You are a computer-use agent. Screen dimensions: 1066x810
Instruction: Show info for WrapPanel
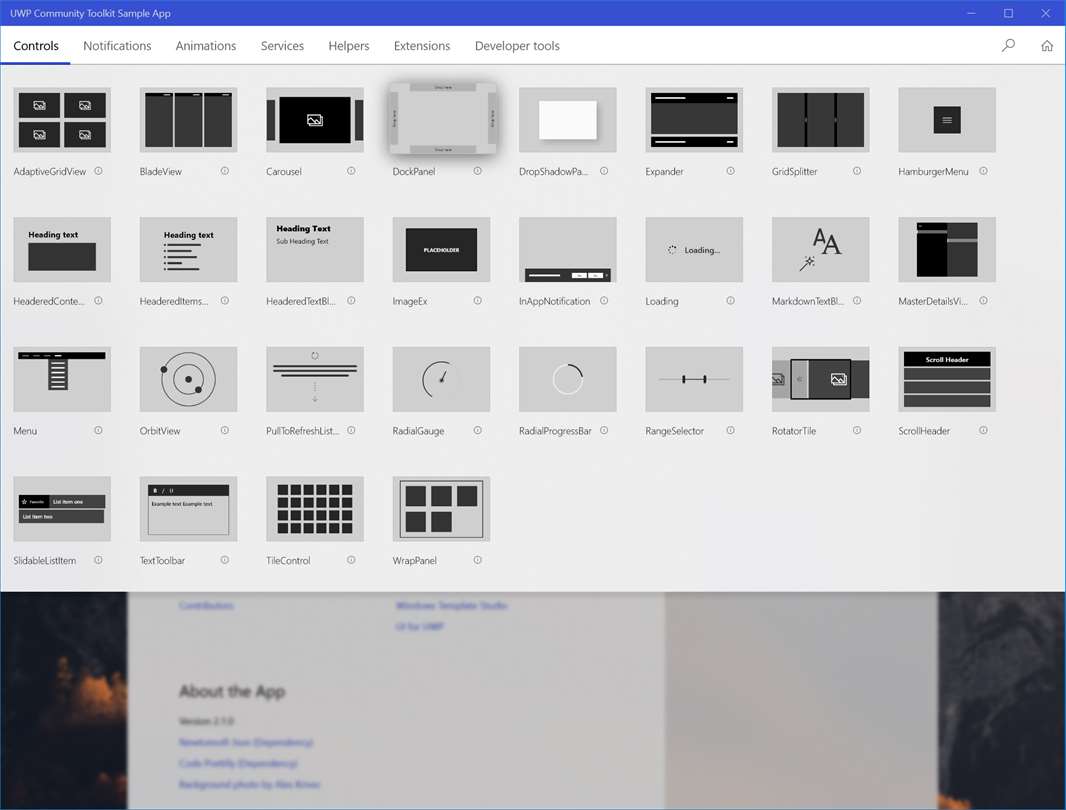[478, 560]
